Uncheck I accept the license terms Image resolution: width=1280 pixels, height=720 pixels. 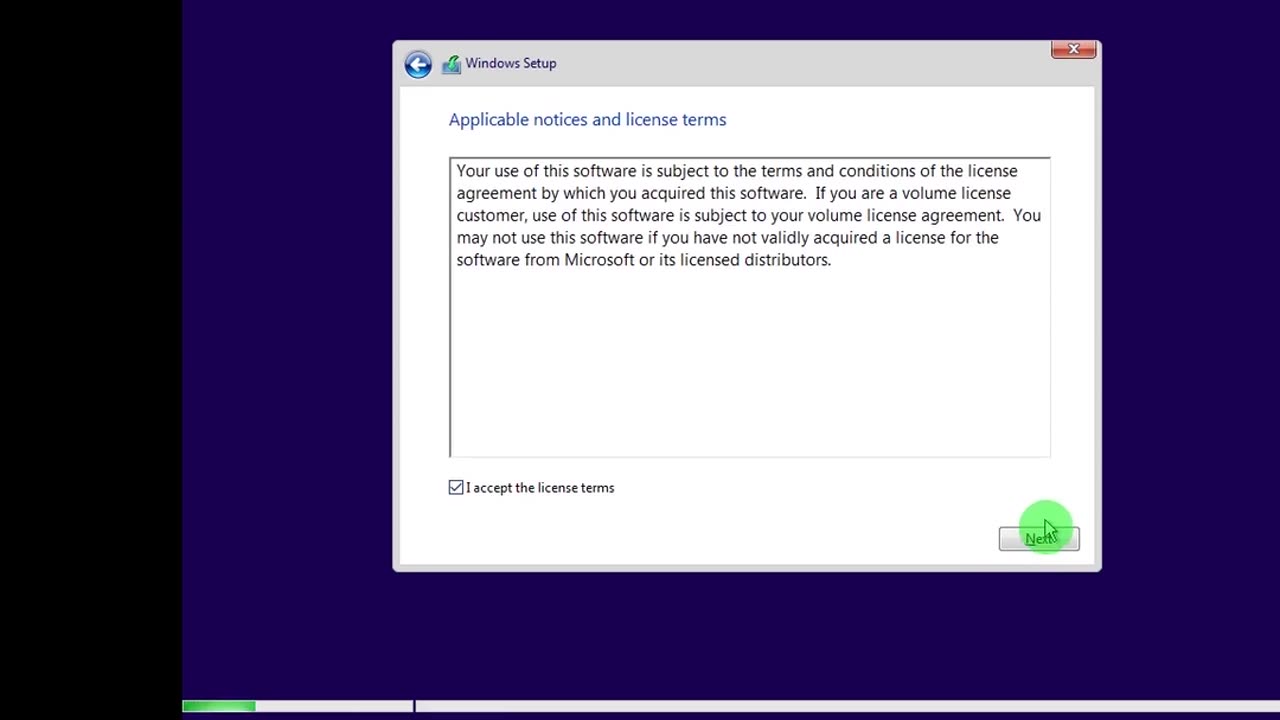pos(456,487)
